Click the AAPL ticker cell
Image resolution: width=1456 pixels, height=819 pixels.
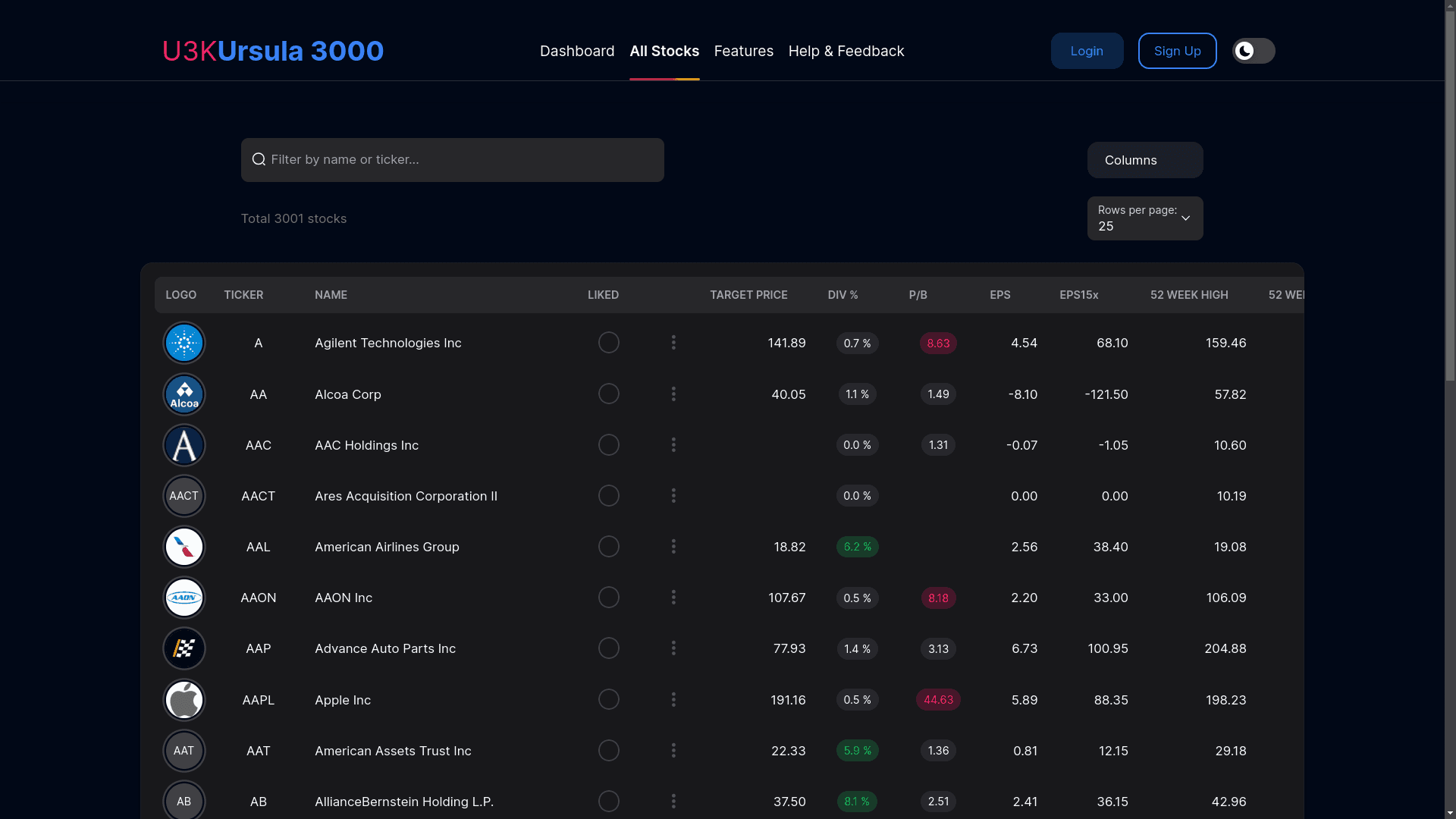pos(259,700)
